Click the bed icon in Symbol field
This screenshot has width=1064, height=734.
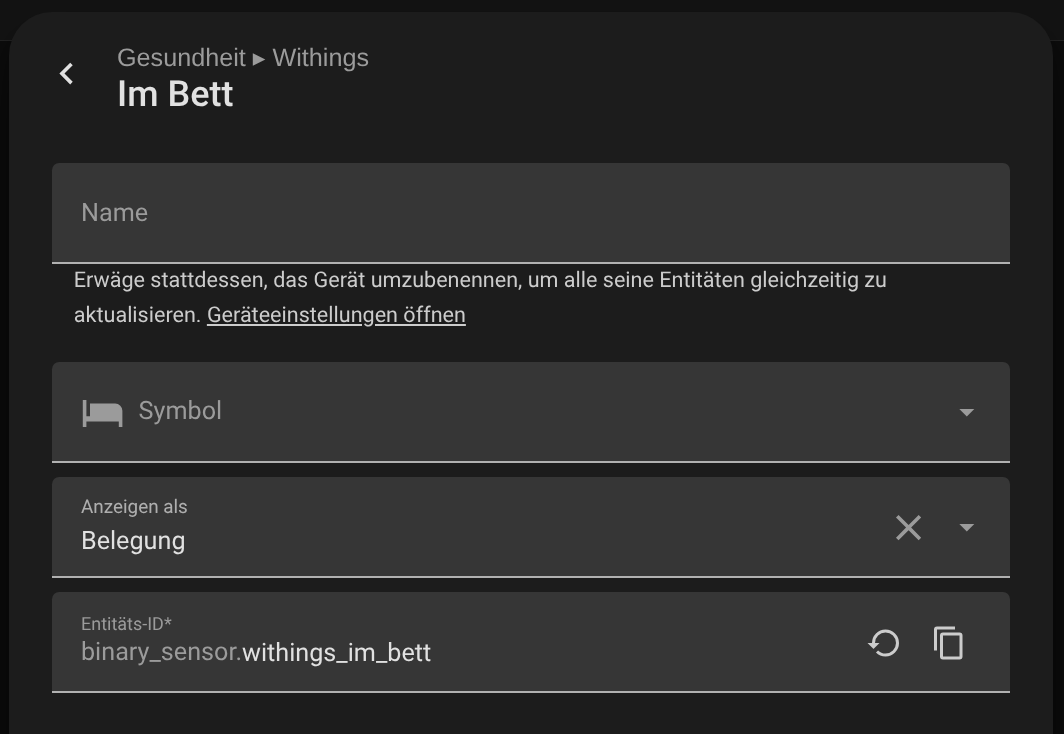point(102,412)
